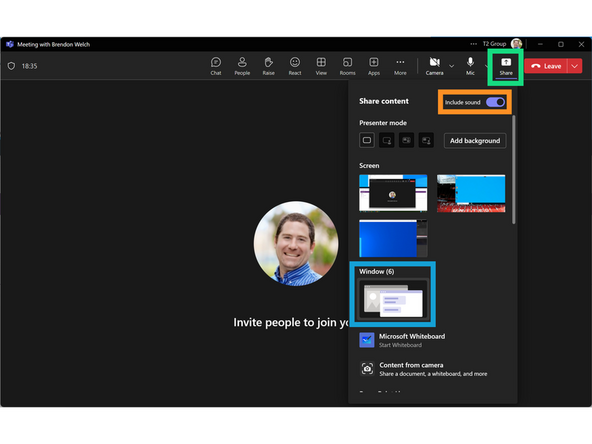Image resolution: width=592 pixels, height=444 pixels.
Task: Open More meeting options
Action: coord(400,66)
